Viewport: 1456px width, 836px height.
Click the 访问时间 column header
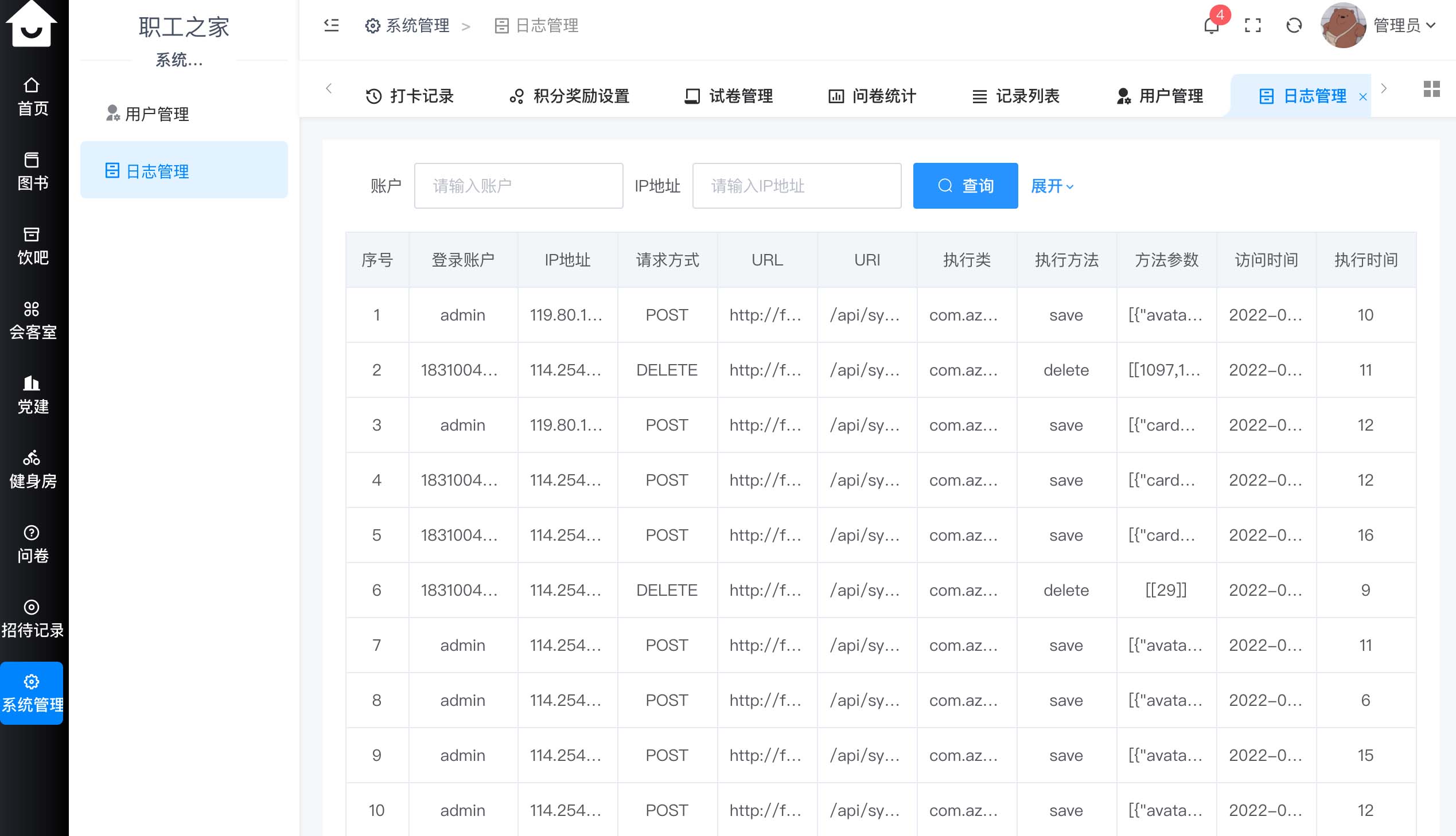(1267, 260)
